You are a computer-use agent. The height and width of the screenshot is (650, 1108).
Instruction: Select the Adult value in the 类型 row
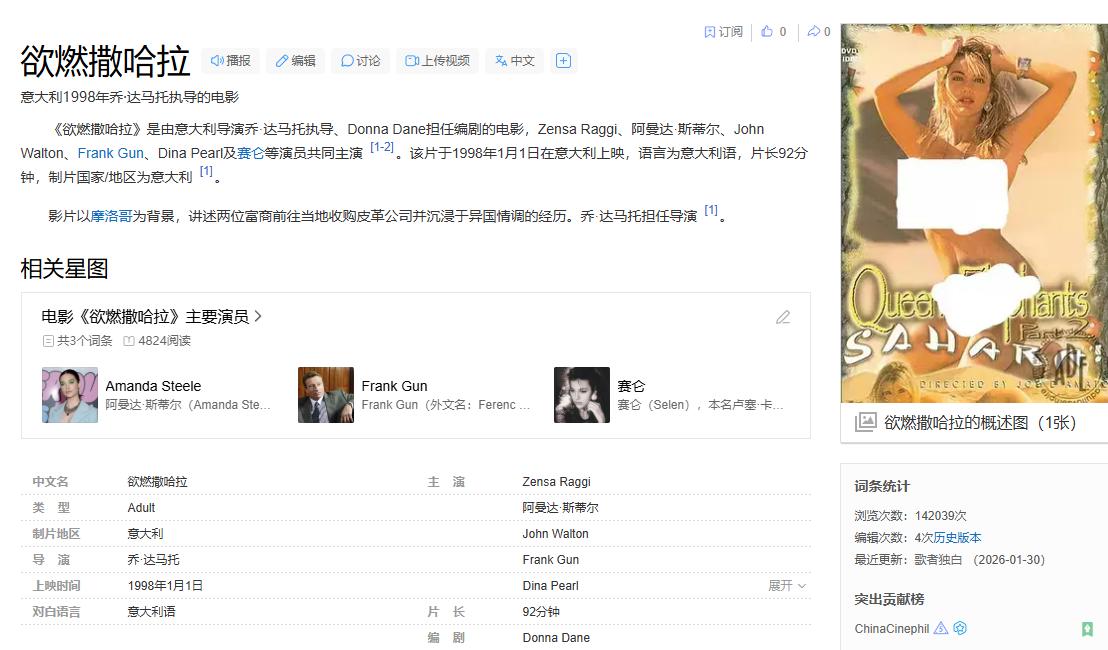[141, 508]
